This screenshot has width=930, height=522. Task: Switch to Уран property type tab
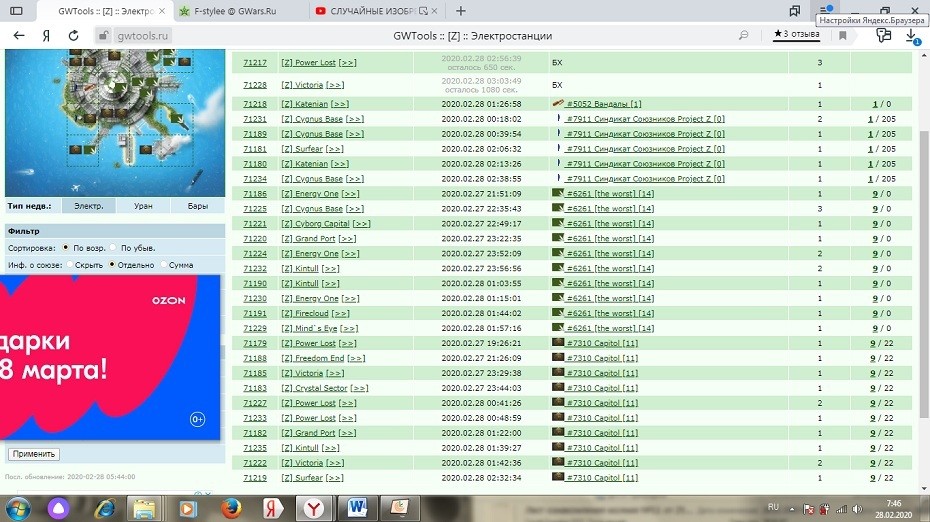(x=143, y=206)
